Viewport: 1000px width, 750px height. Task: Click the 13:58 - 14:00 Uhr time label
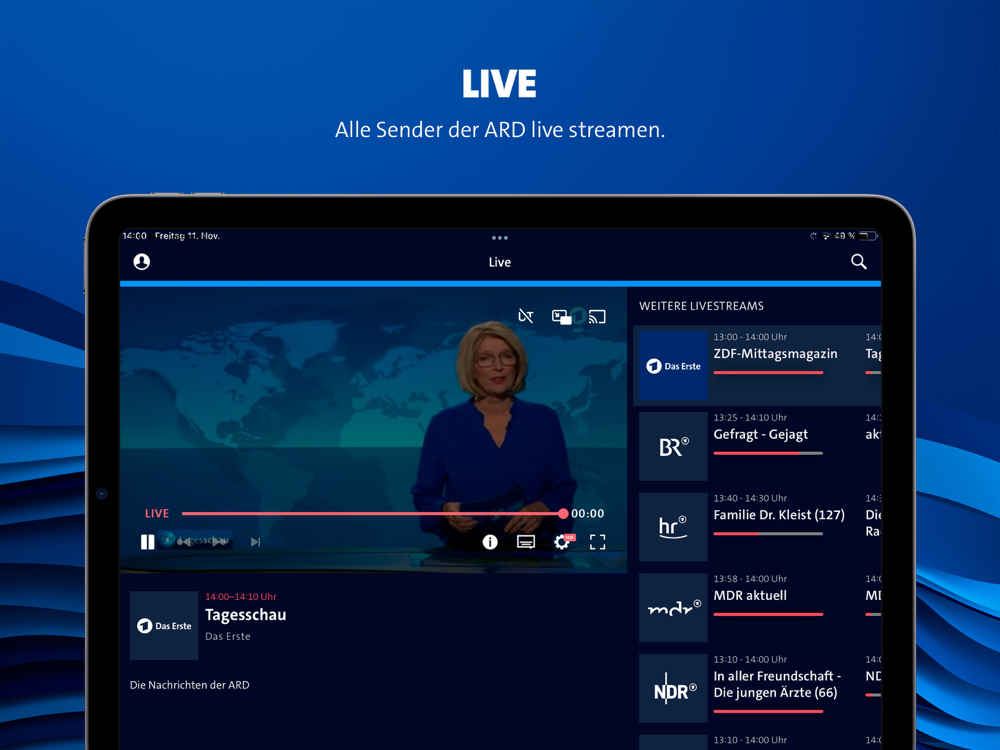[x=750, y=578]
